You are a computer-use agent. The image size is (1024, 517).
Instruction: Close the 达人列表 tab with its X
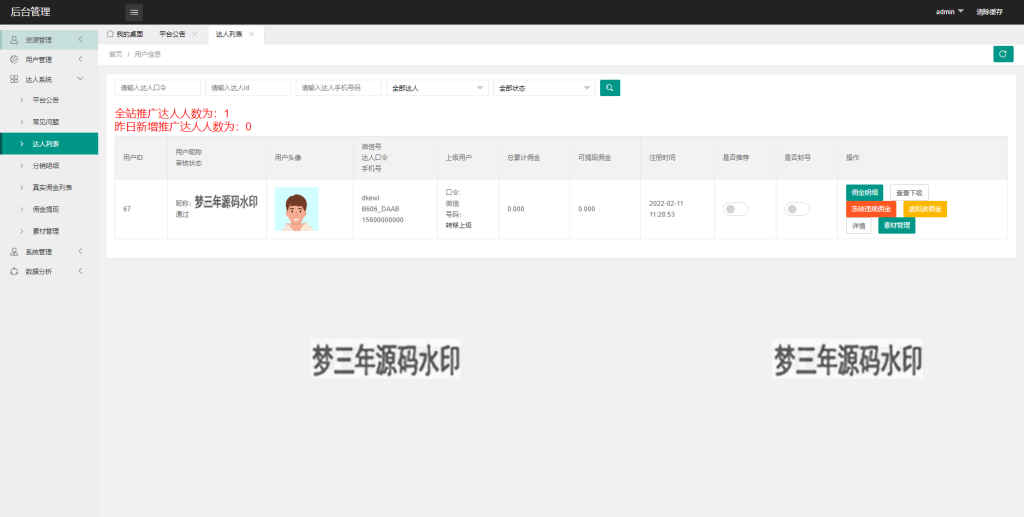pyautogui.click(x=251, y=34)
